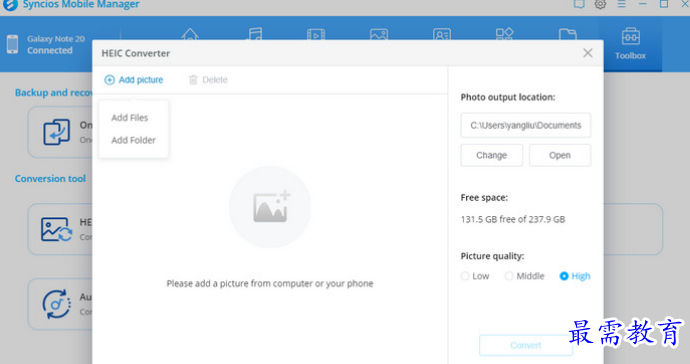690x364 pixels.
Task: Select Middle picture quality
Action: [525, 276]
